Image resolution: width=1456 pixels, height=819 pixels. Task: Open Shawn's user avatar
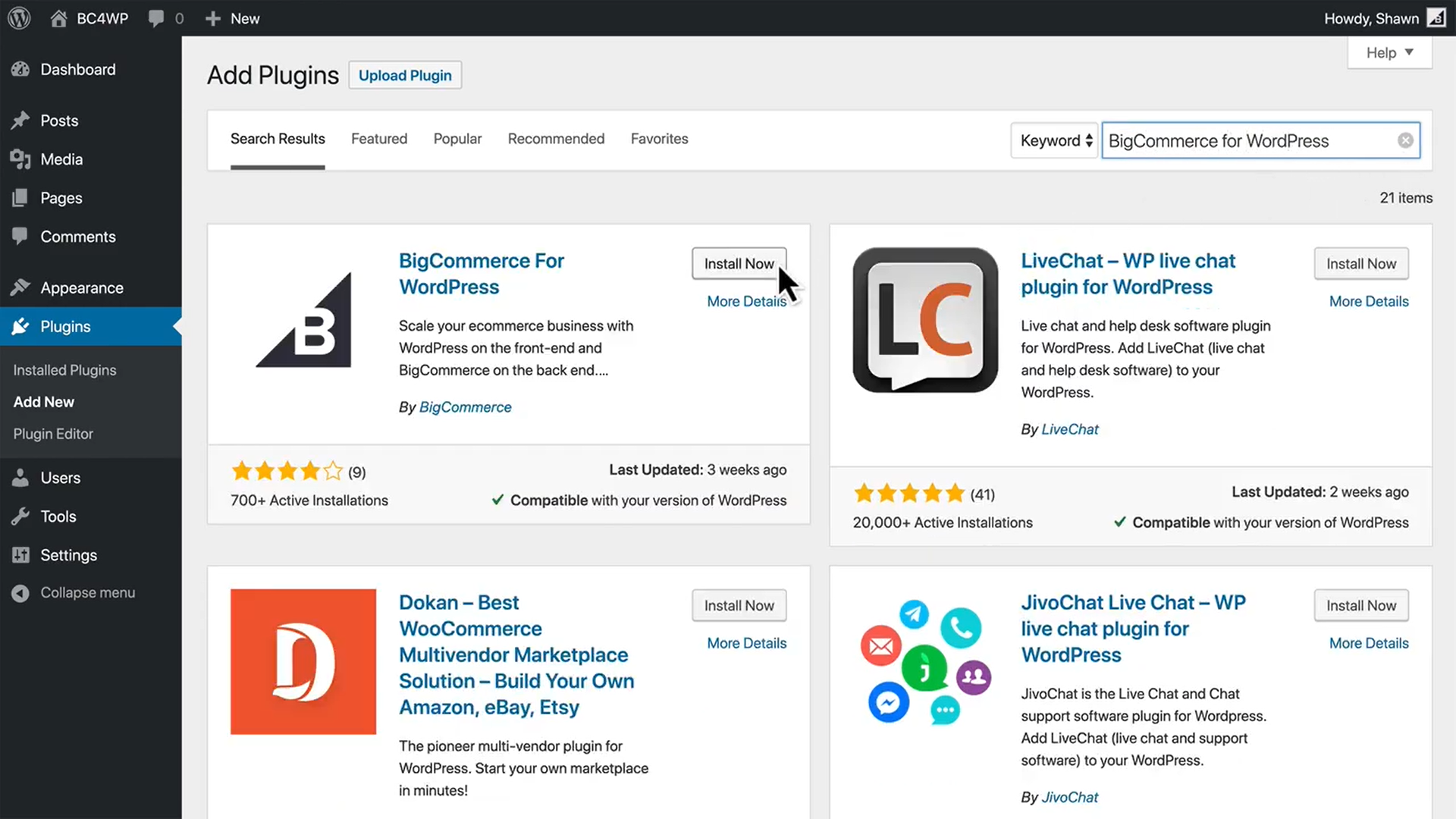[1436, 18]
